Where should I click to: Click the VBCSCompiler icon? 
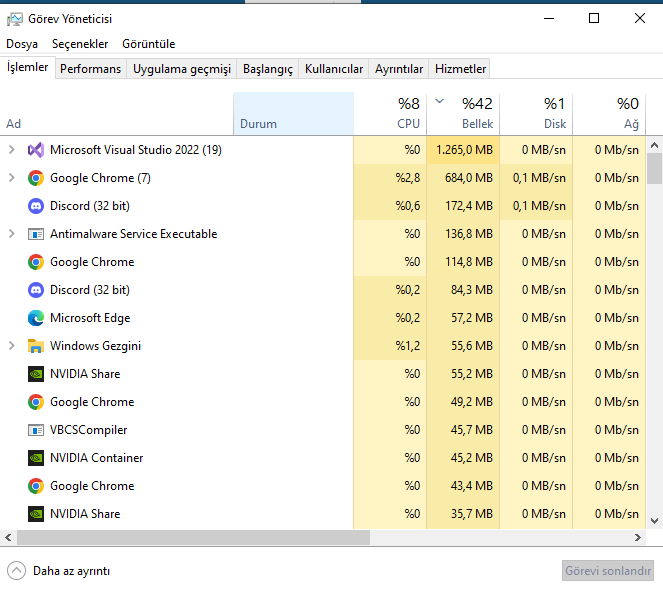[36, 430]
